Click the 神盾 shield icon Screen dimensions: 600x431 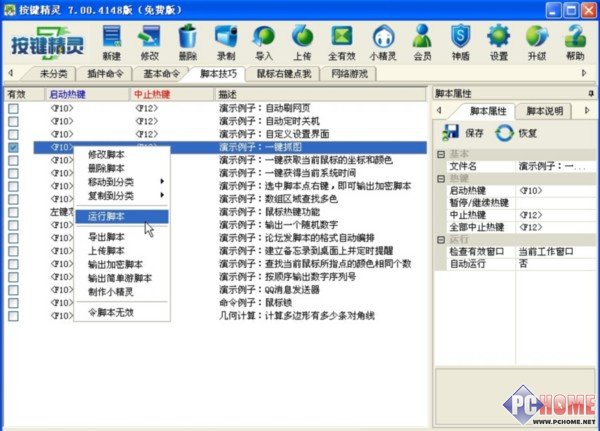[461, 41]
